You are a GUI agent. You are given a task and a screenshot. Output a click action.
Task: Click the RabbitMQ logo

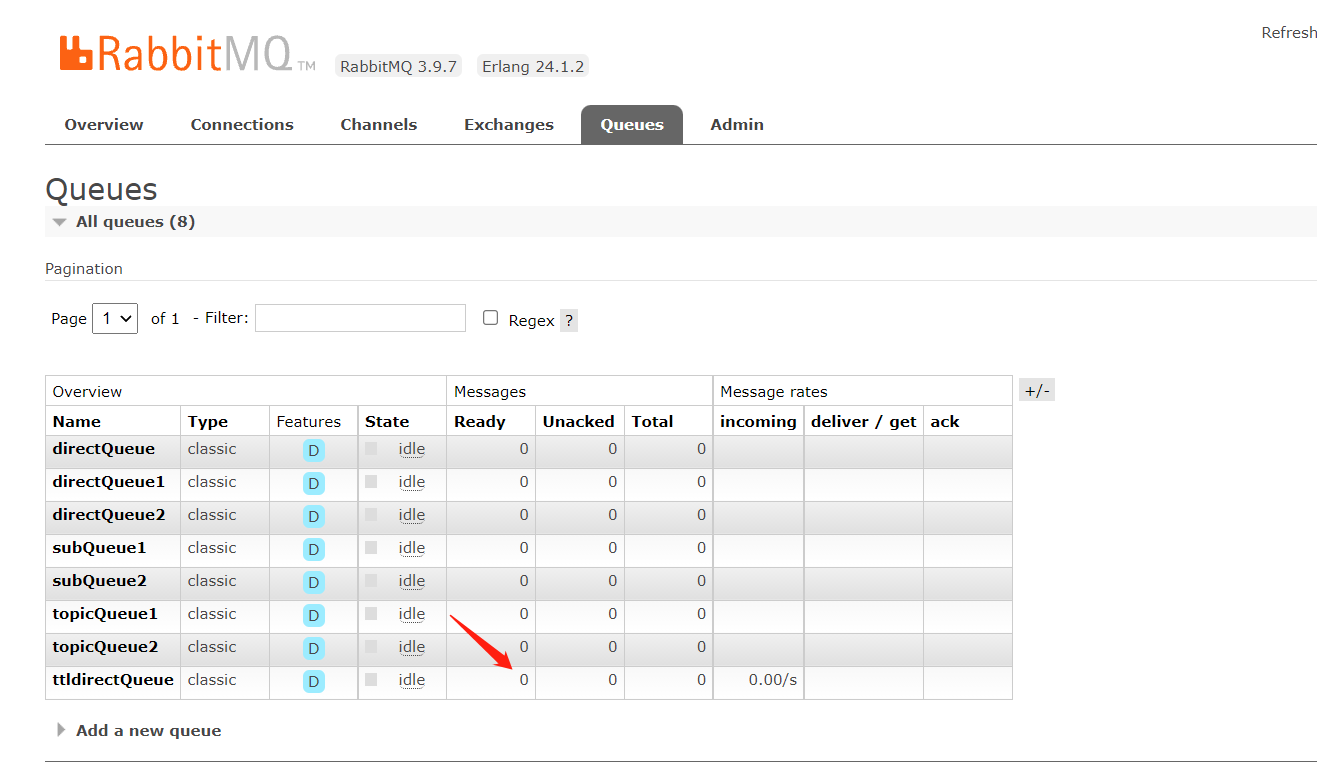[x=187, y=54]
